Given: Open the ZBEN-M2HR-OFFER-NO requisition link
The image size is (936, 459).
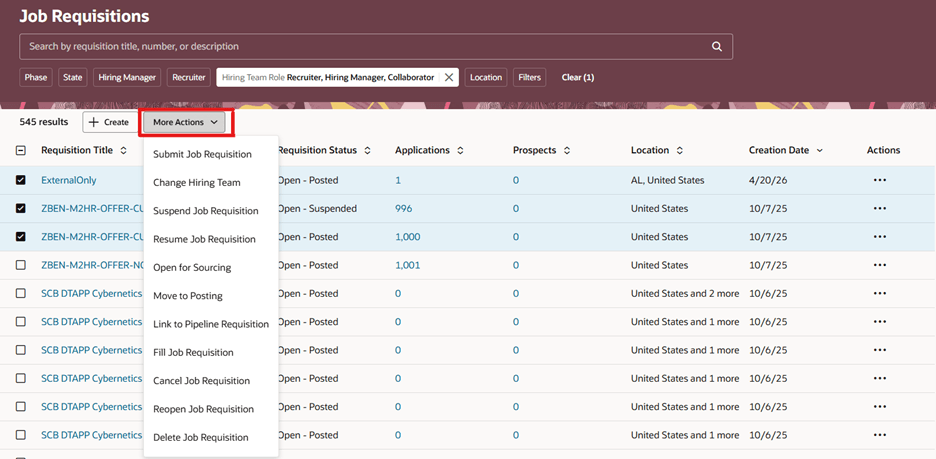Looking at the screenshot, I should (92, 266).
